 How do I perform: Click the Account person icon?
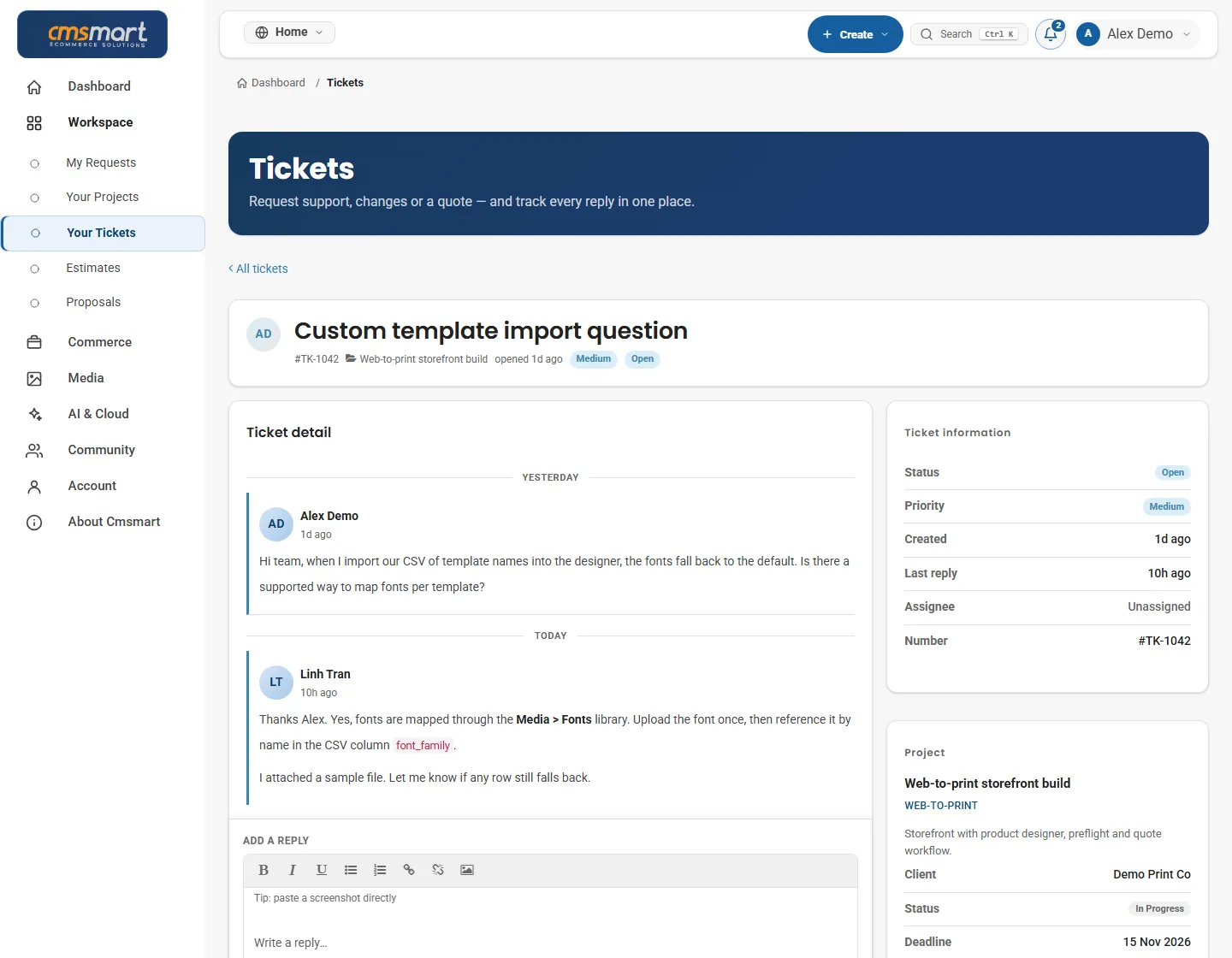pos(34,486)
